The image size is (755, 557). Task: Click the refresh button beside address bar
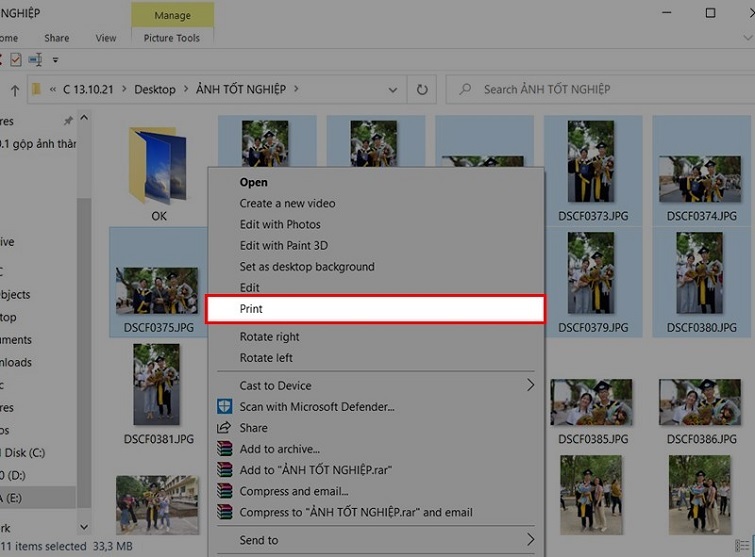422,89
